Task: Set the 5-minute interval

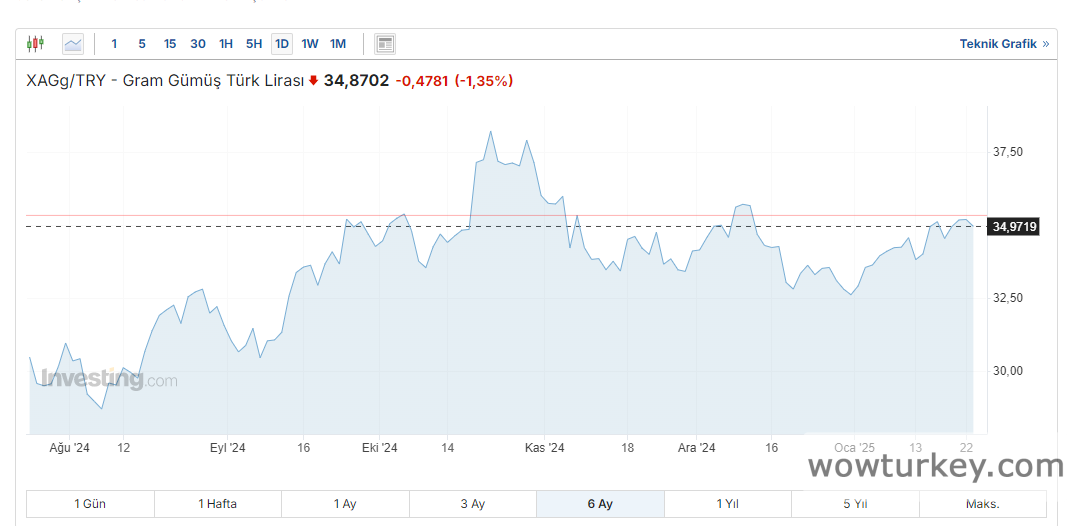Action: [x=142, y=44]
